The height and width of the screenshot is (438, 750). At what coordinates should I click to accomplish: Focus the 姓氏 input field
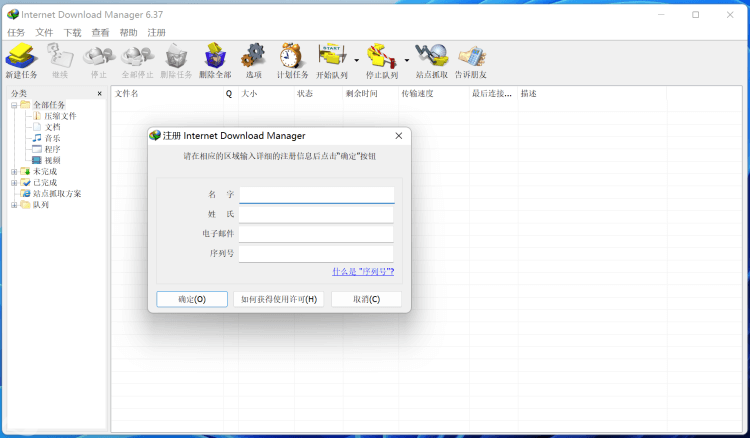coord(316,214)
